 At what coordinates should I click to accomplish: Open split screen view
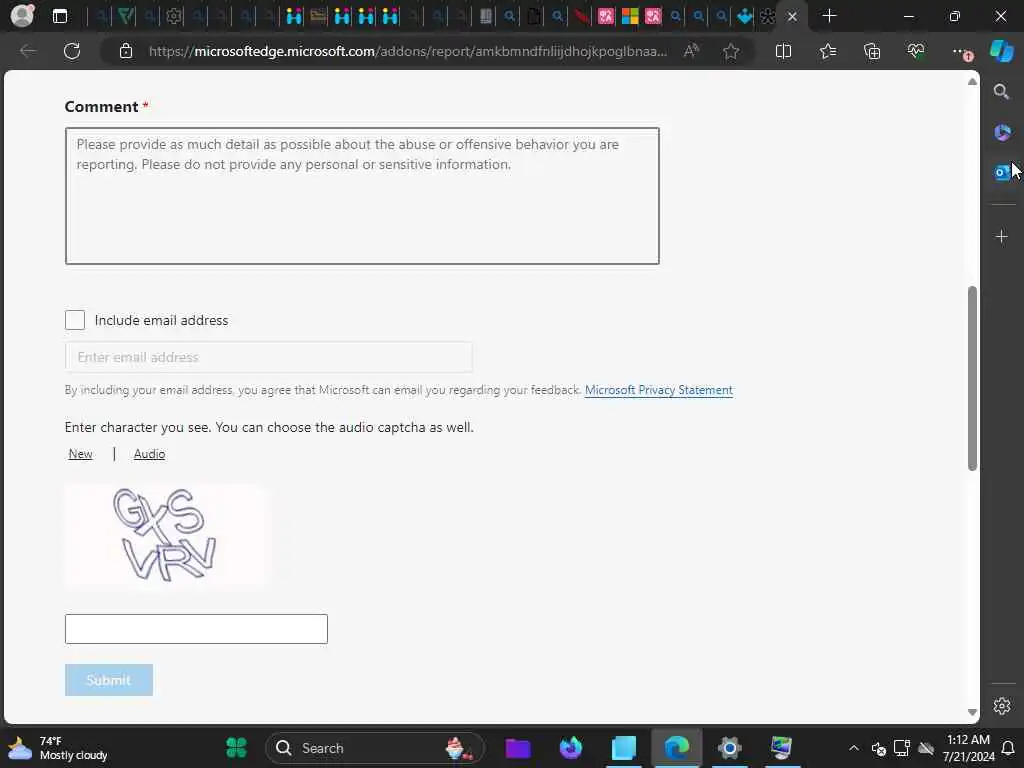783,51
